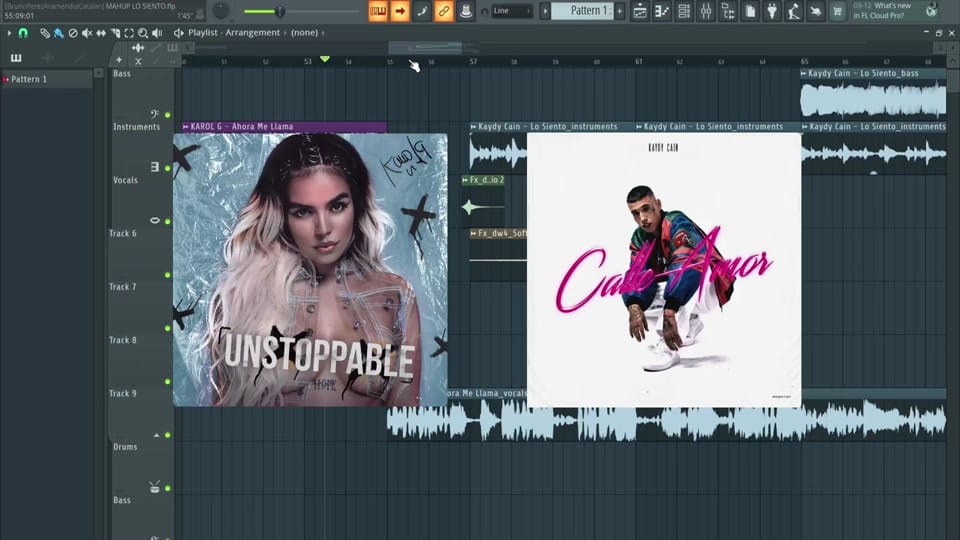Select 'Pattern 1' in the picker panel
This screenshot has height=540, width=960.
coord(47,79)
